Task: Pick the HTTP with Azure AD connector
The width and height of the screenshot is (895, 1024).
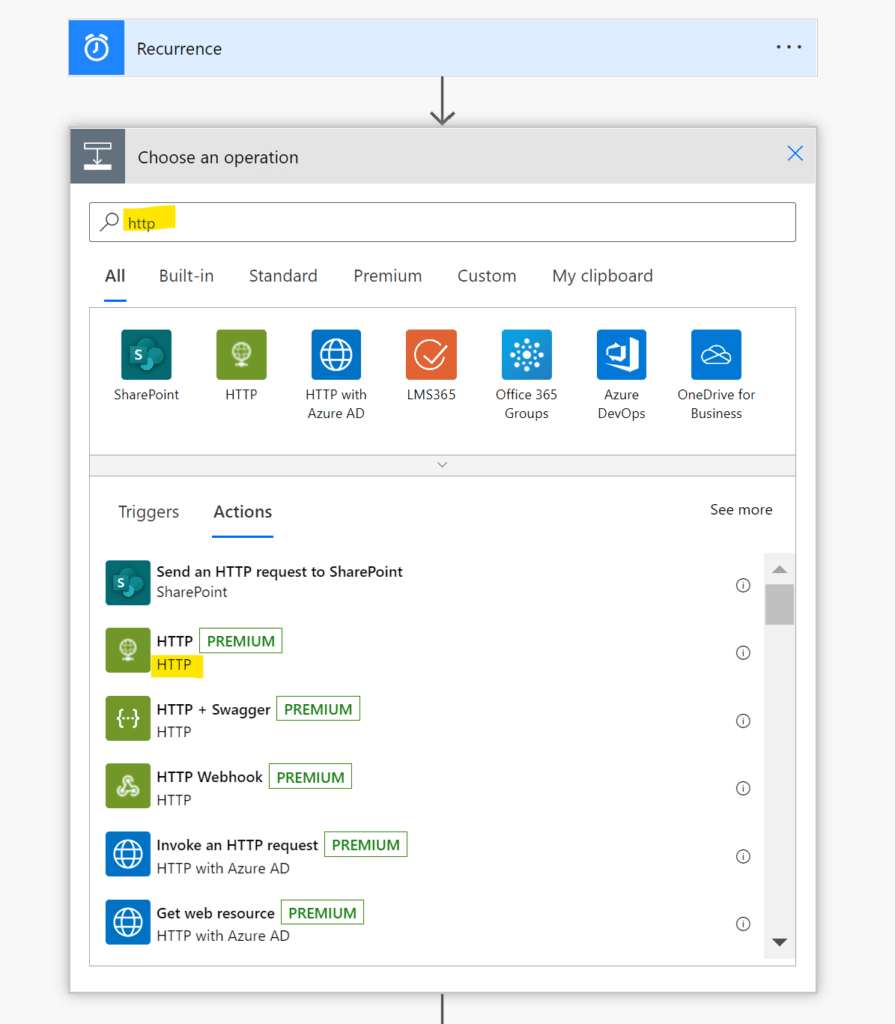Action: pos(336,355)
